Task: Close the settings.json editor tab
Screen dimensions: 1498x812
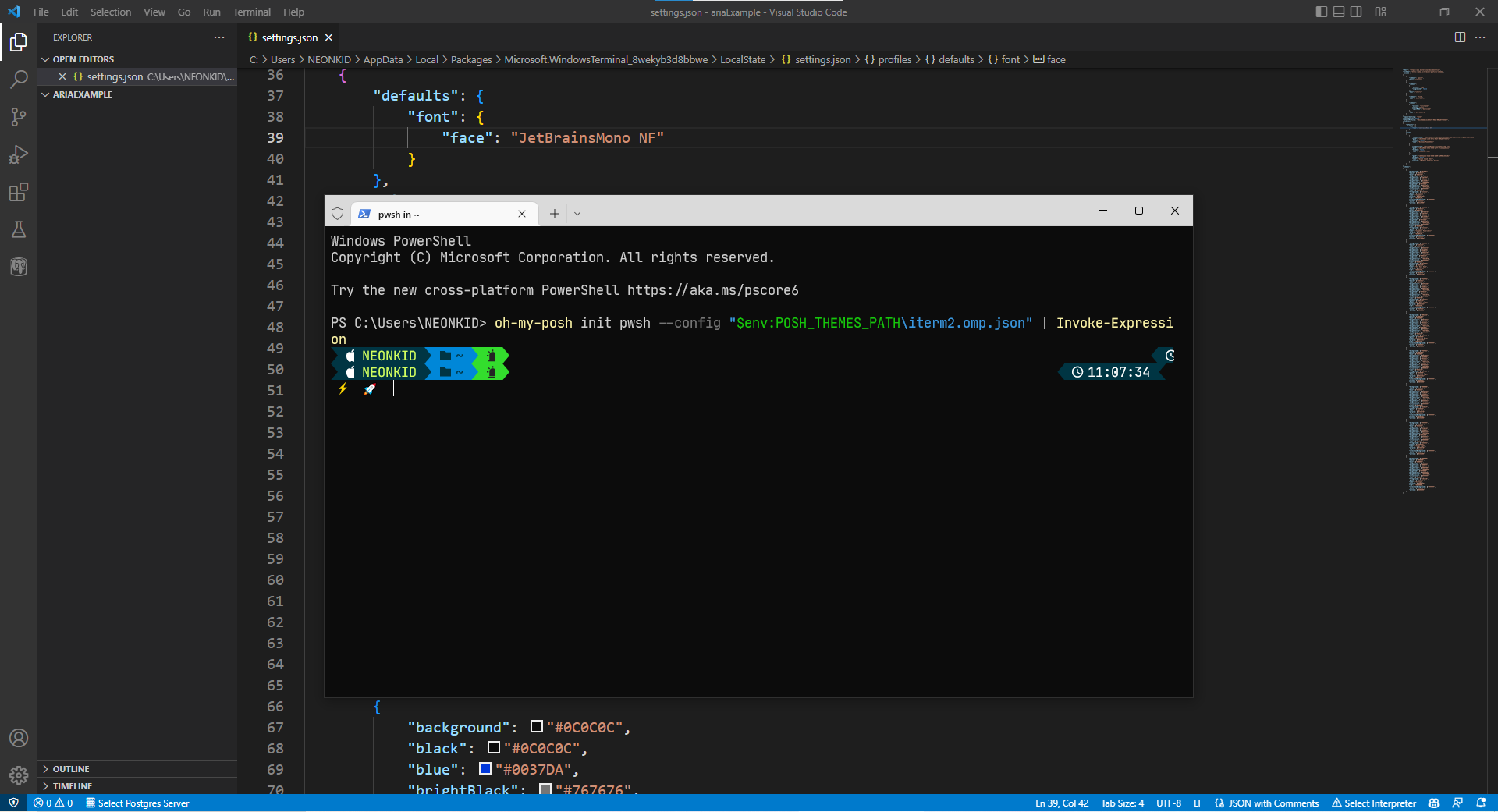Action: [x=329, y=37]
